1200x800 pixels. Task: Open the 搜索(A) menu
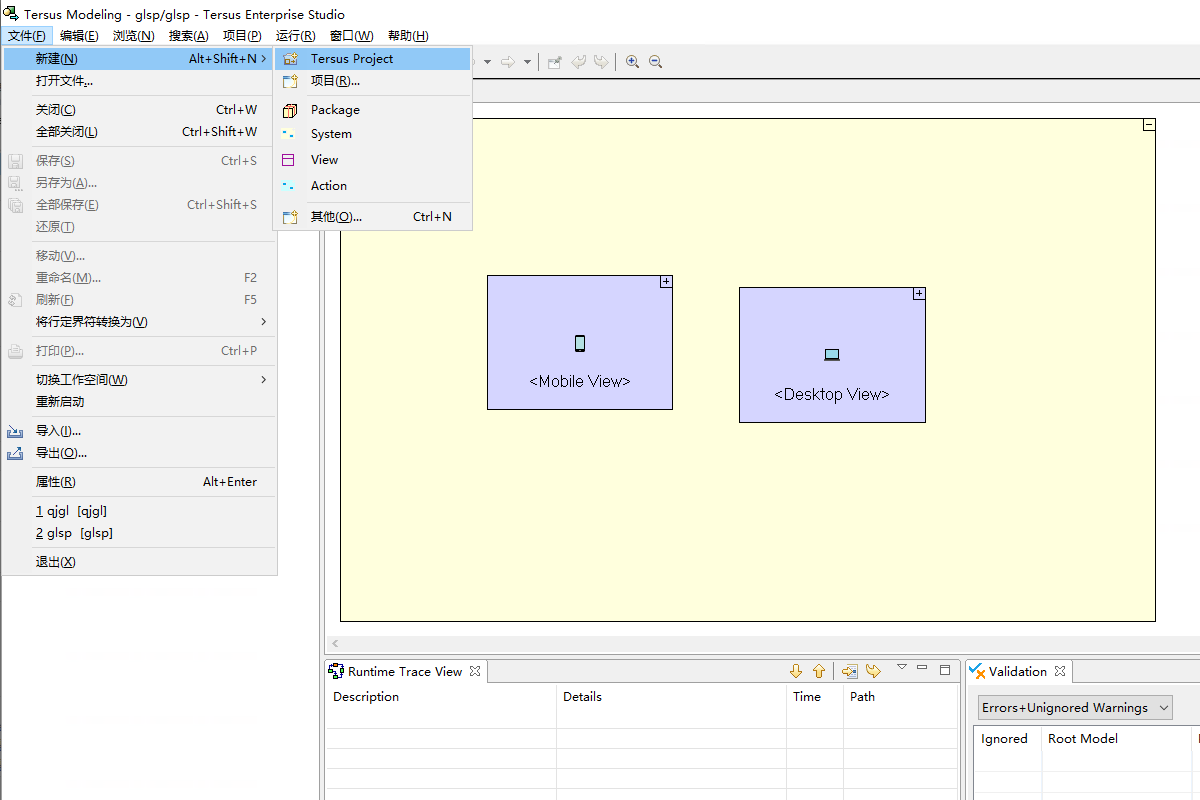[x=188, y=36]
